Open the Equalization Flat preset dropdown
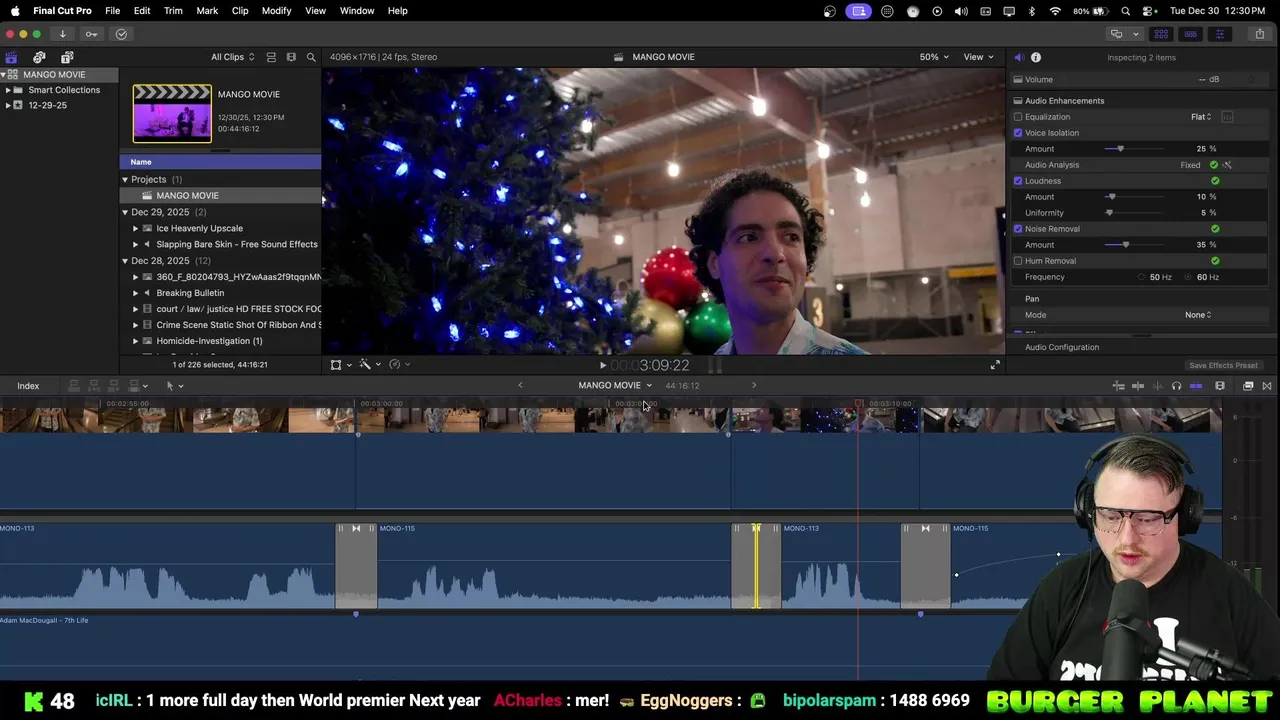Image resolution: width=1280 pixels, height=720 pixels. [x=1201, y=117]
